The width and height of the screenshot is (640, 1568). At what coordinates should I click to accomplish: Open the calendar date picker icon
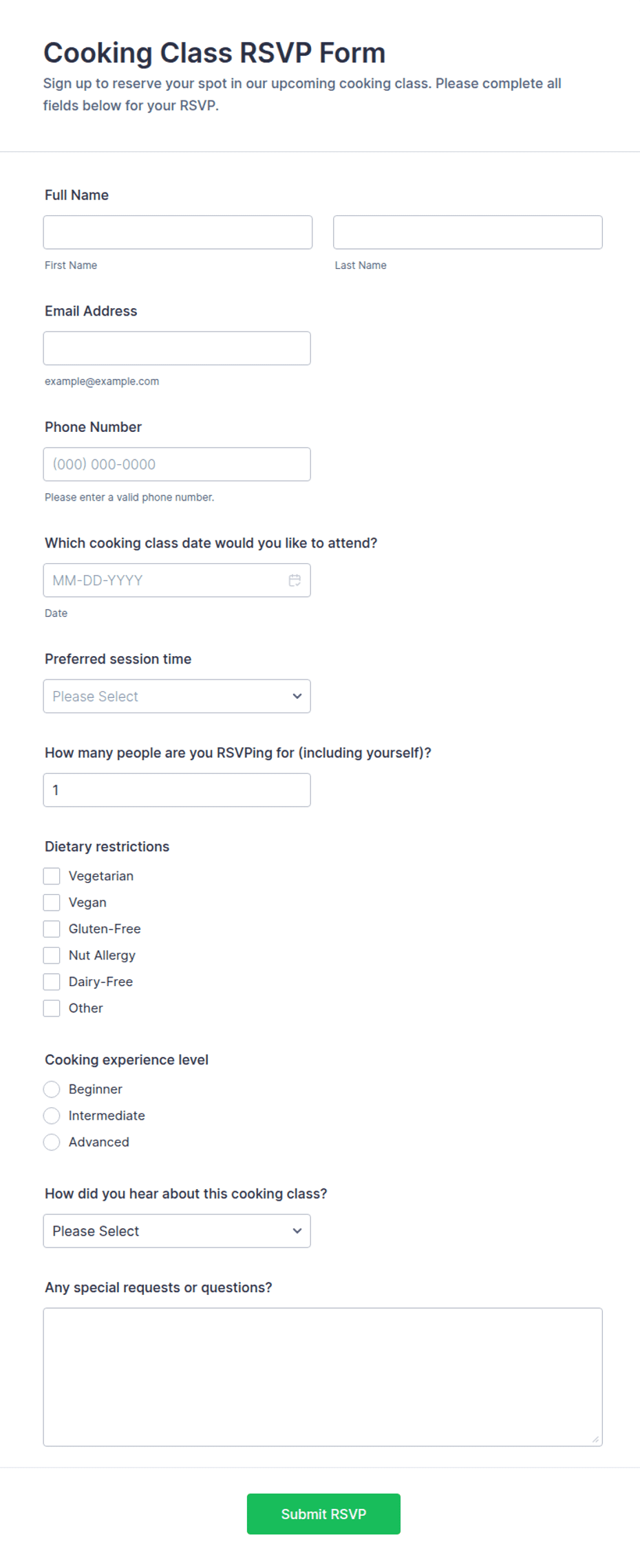pyautogui.click(x=295, y=580)
